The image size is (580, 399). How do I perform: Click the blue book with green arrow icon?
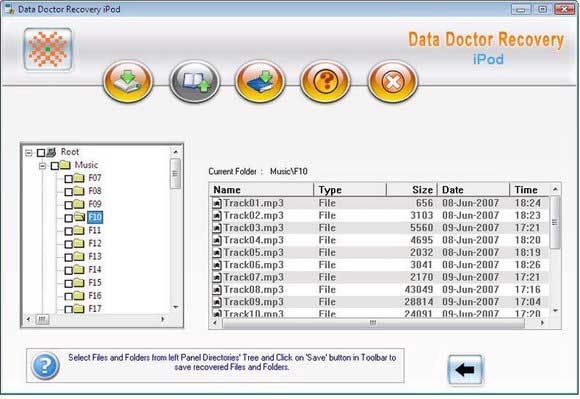(260, 81)
